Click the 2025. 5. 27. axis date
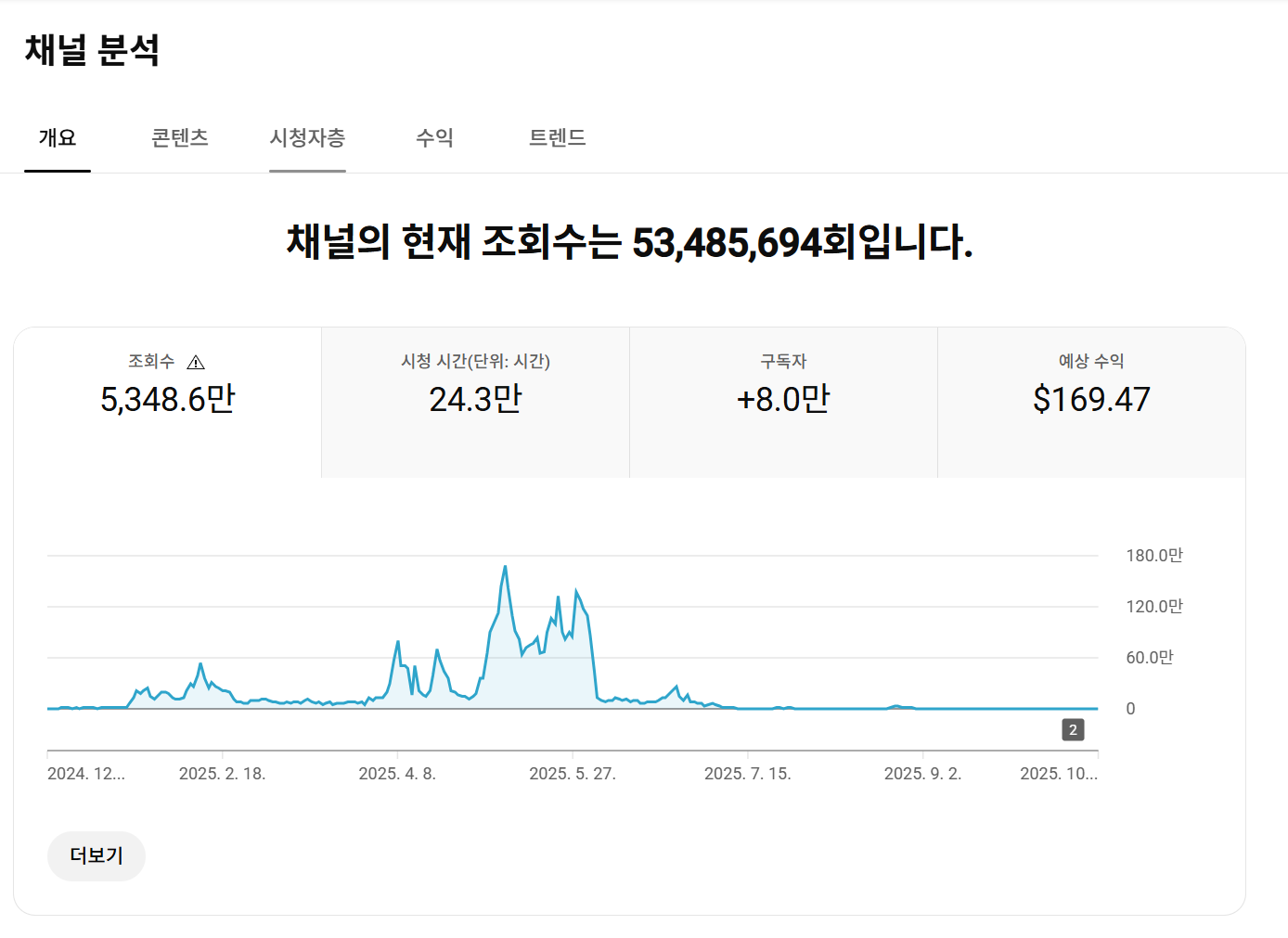The image size is (1288, 938). point(573,774)
